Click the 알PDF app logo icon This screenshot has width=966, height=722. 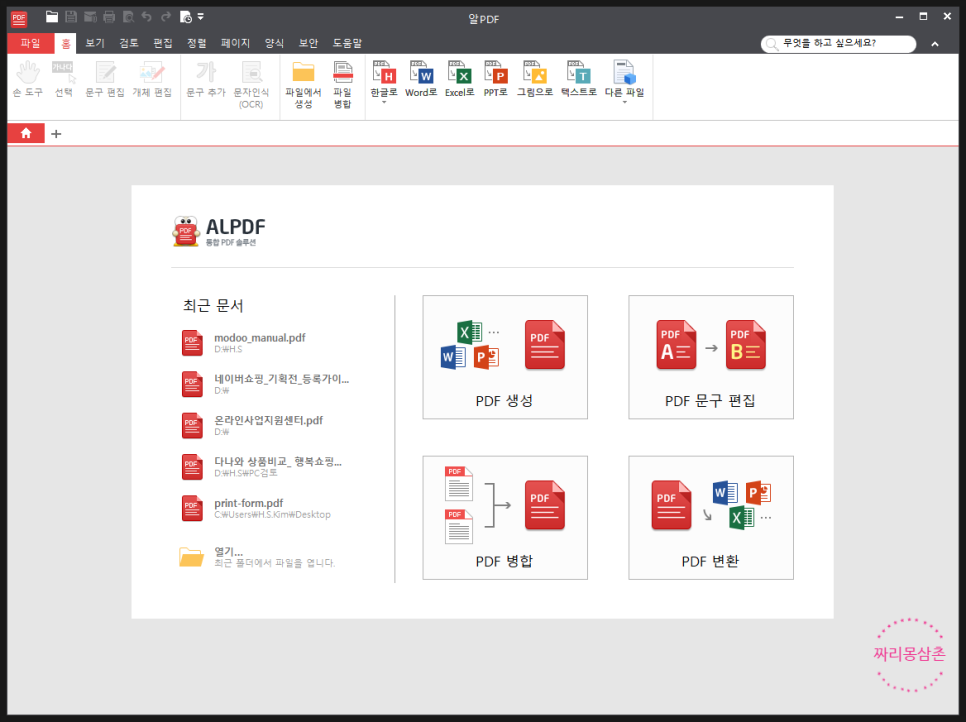click(x=19, y=18)
